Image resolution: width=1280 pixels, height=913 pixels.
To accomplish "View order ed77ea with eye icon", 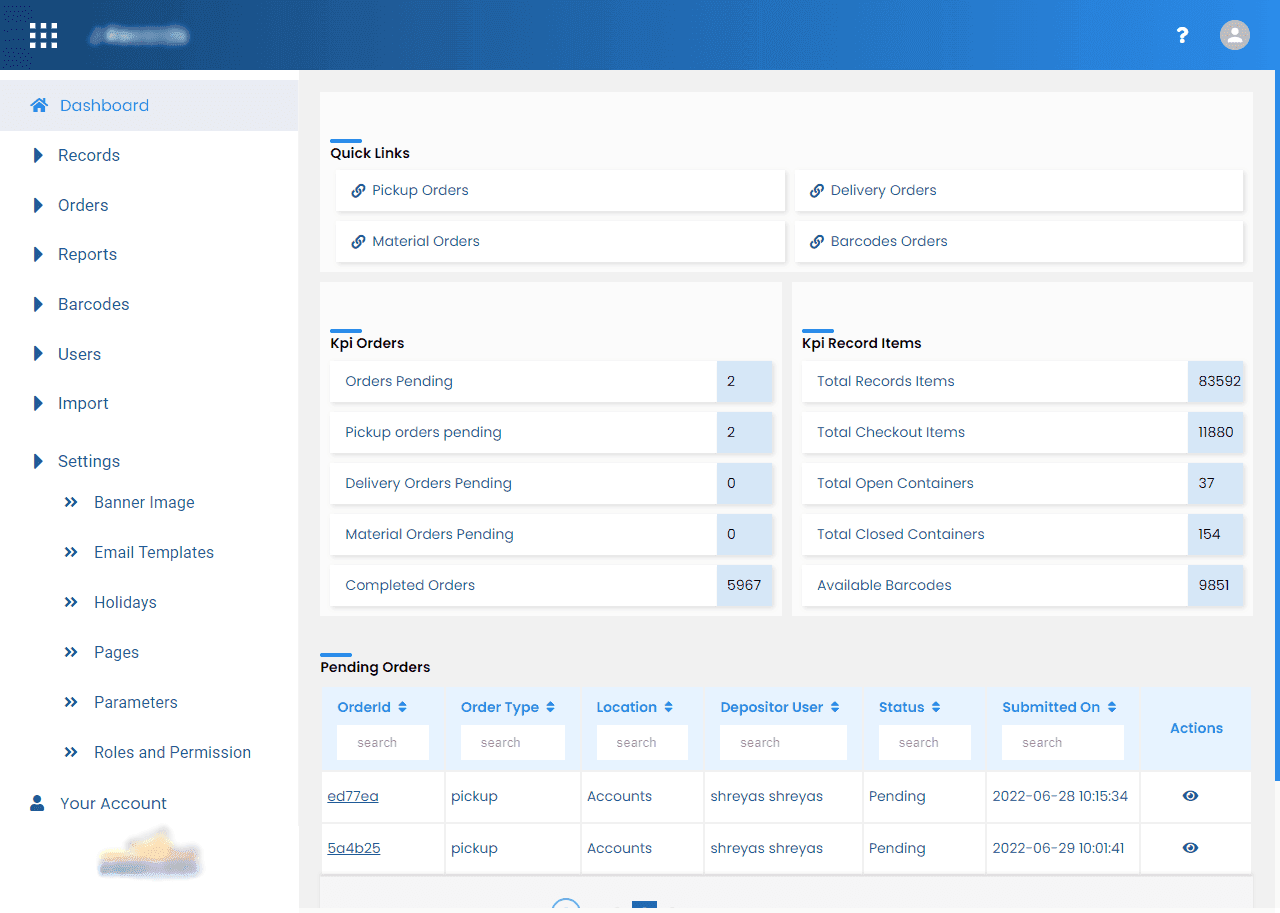I will pos(1190,796).
